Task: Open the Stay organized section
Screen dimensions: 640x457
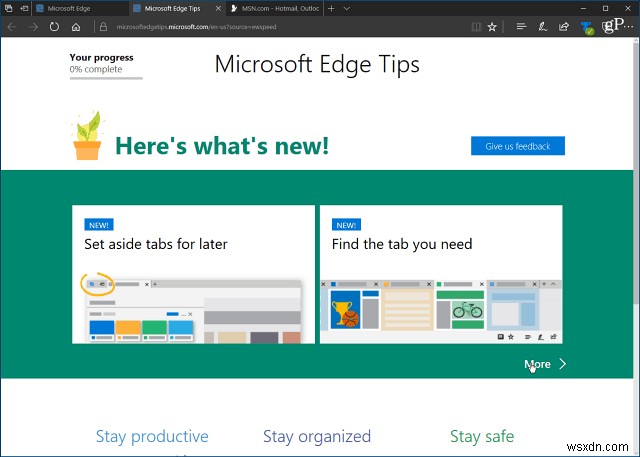Action: click(x=317, y=436)
